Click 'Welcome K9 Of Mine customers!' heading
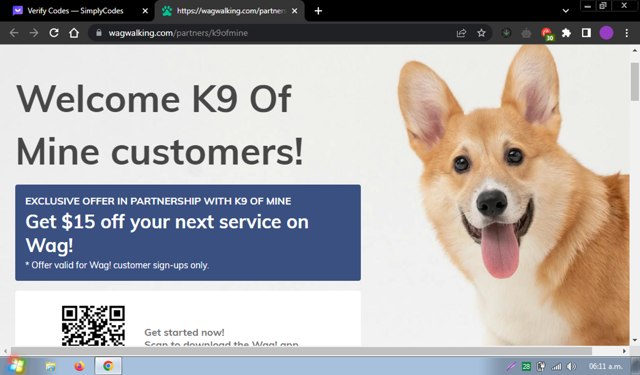This screenshot has height=375, width=640. pos(160,124)
